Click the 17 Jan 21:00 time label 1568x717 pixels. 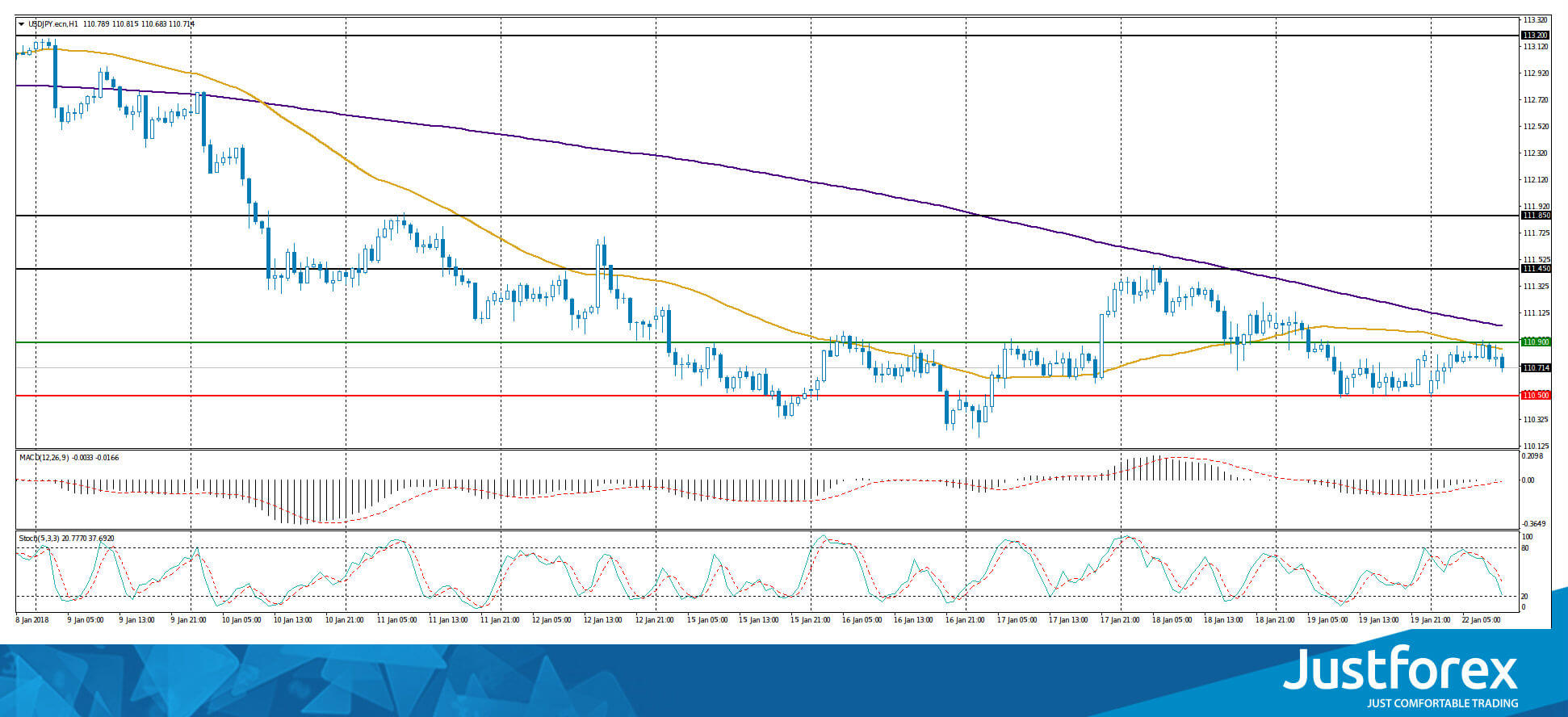tap(1119, 620)
